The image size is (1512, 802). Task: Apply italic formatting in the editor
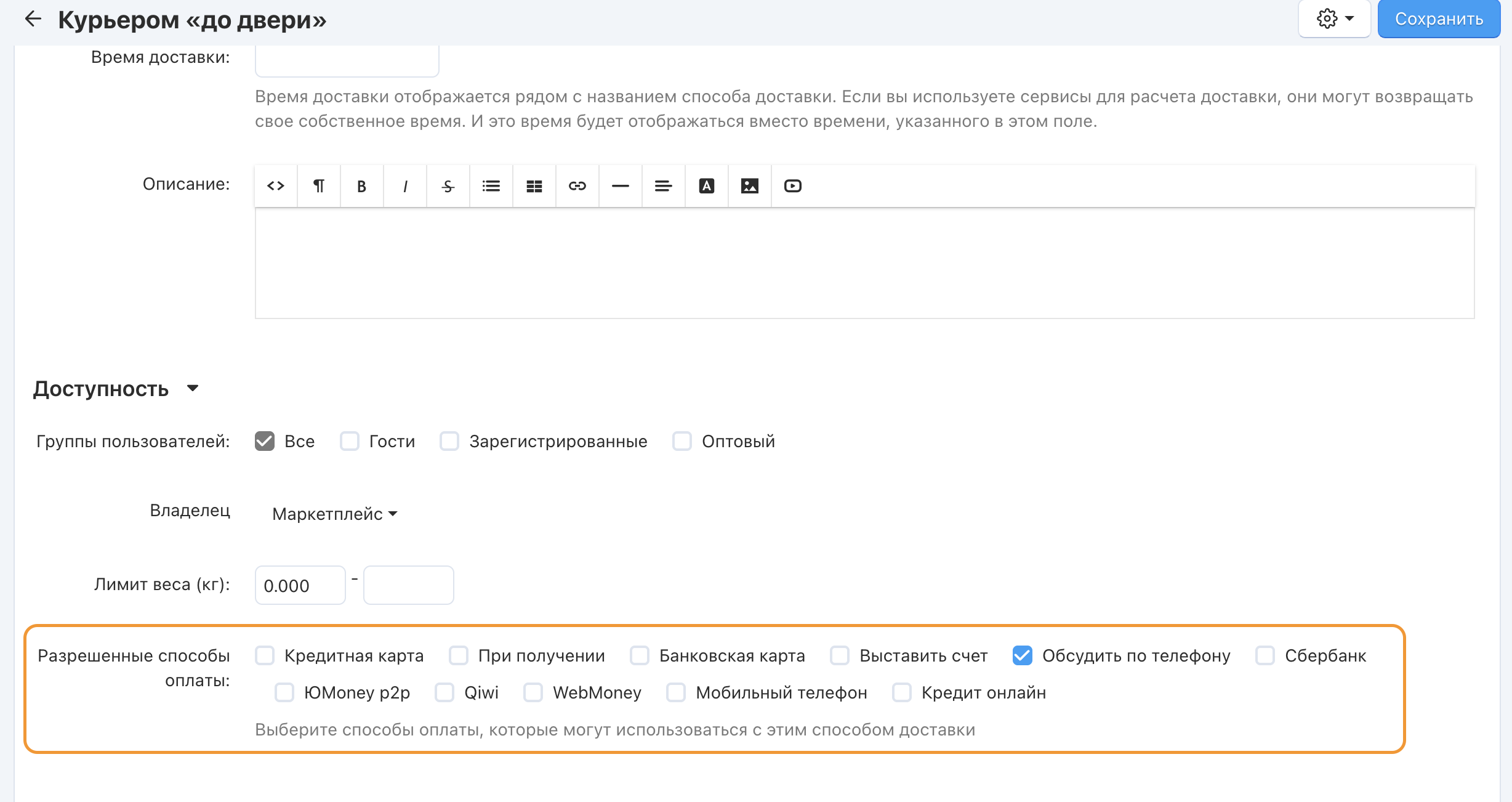405,186
